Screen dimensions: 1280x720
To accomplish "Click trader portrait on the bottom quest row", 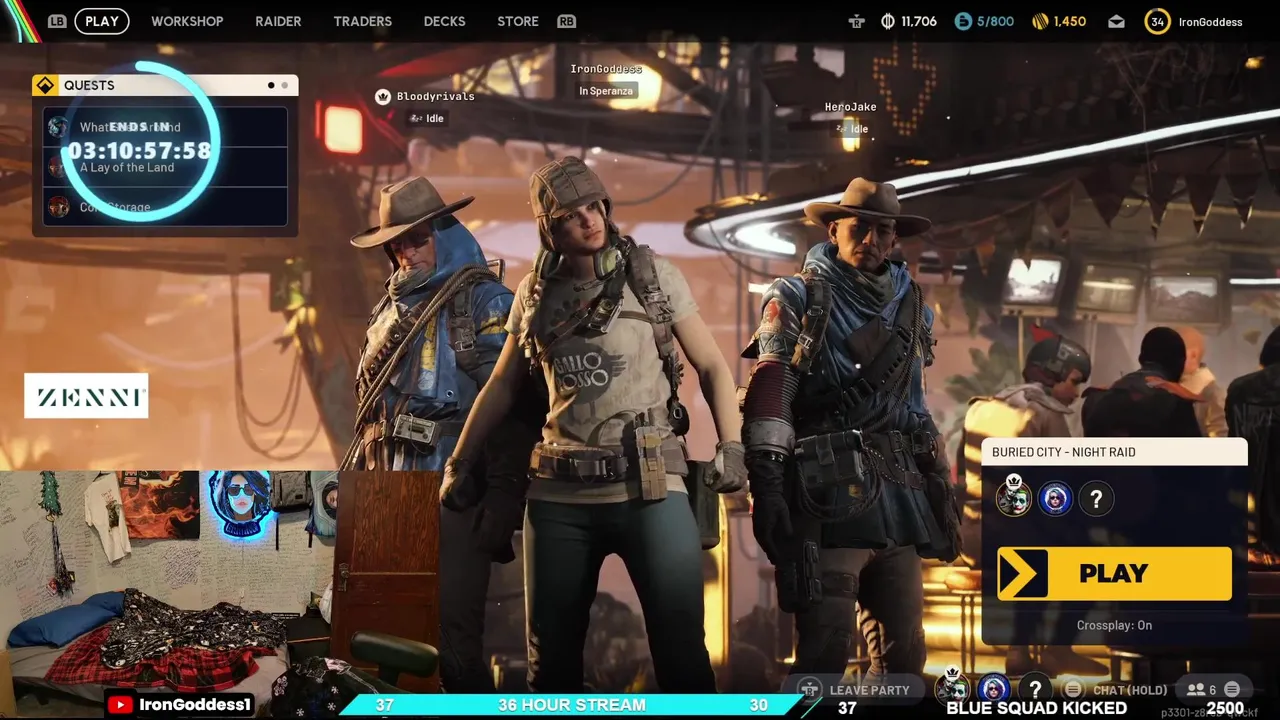I will [x=58, y=207].
